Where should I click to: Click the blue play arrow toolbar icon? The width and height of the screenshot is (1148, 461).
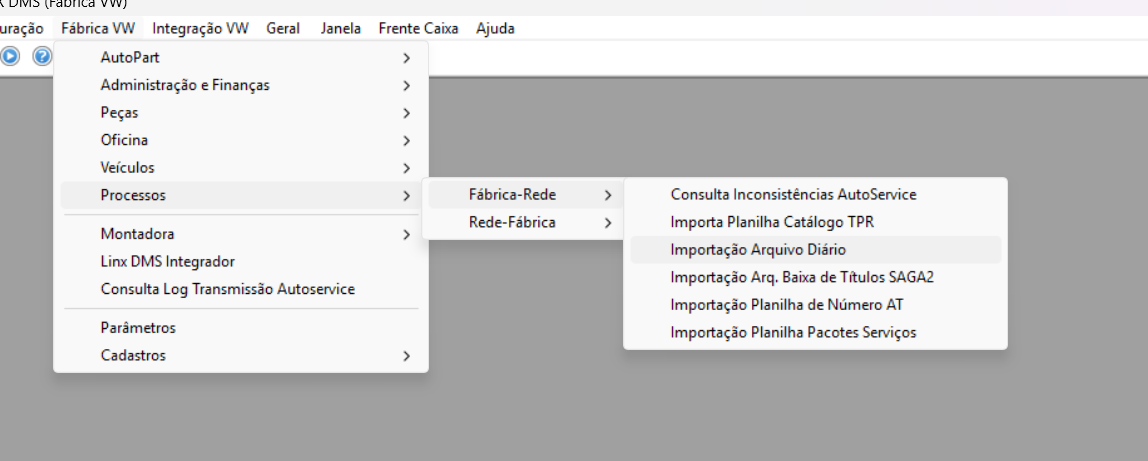(10, 56)
